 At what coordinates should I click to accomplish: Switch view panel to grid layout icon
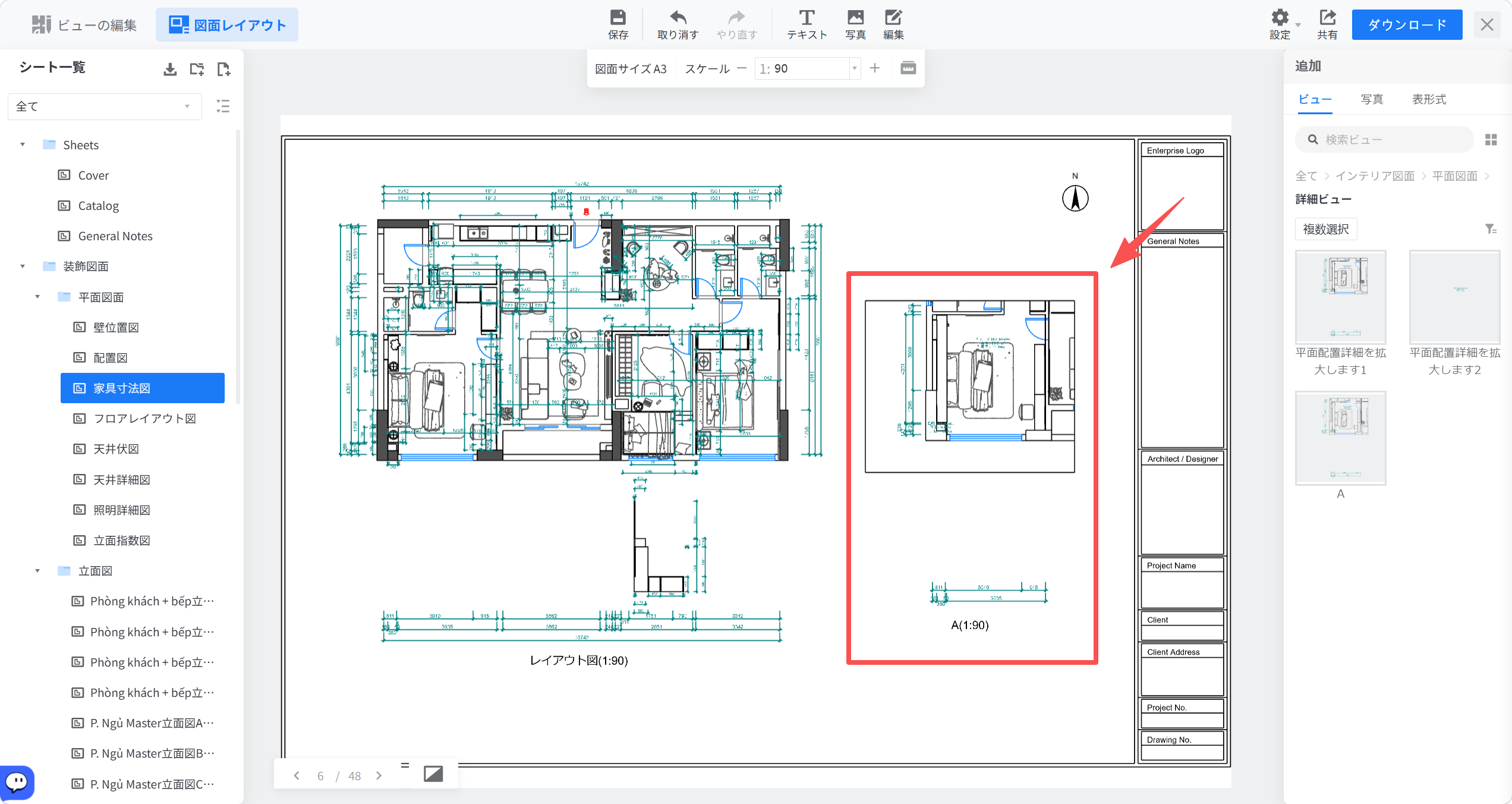(1491, 140)
